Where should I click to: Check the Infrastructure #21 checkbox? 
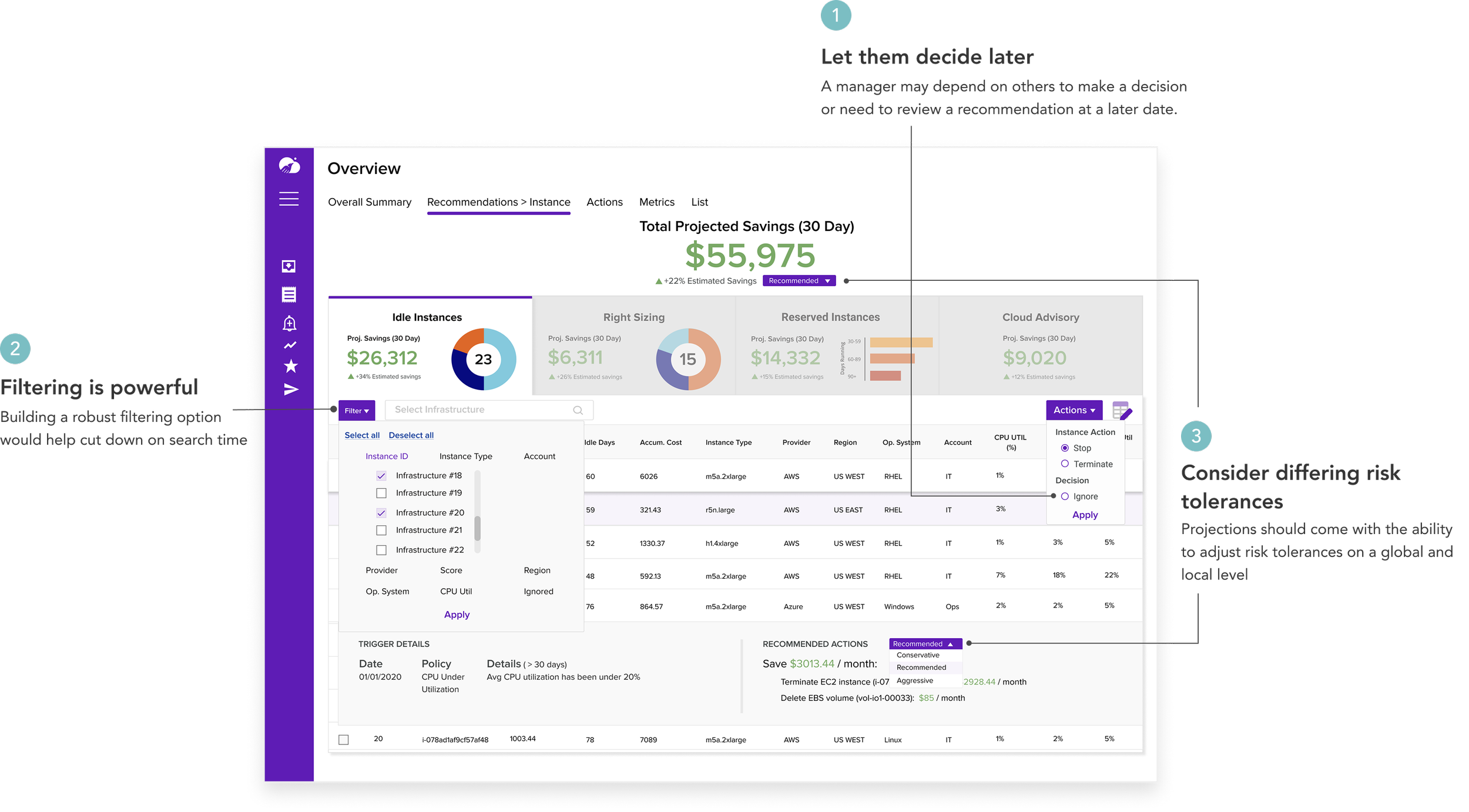381,530
